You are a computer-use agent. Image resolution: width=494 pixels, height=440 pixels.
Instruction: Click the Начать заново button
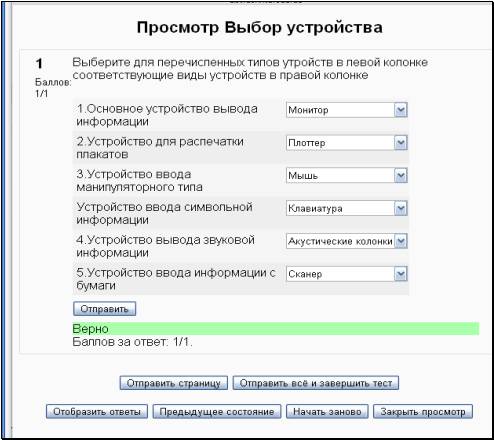coord(327,412)
